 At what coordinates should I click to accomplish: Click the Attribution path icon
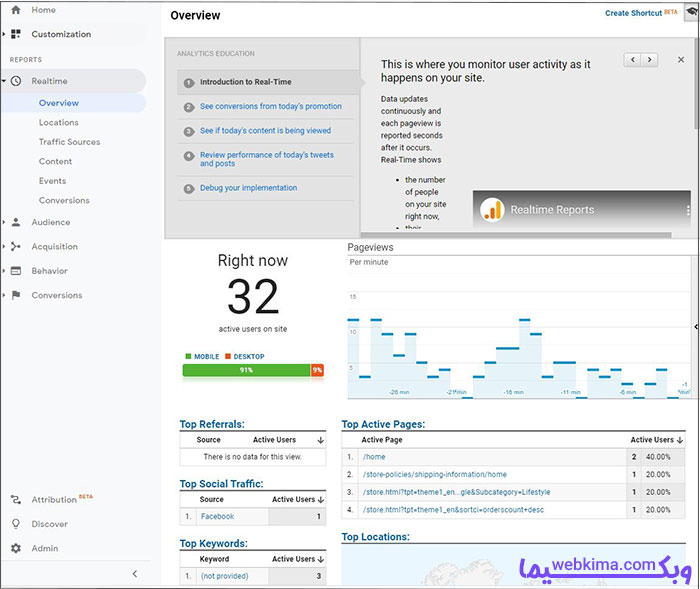(x=16, y=500)
